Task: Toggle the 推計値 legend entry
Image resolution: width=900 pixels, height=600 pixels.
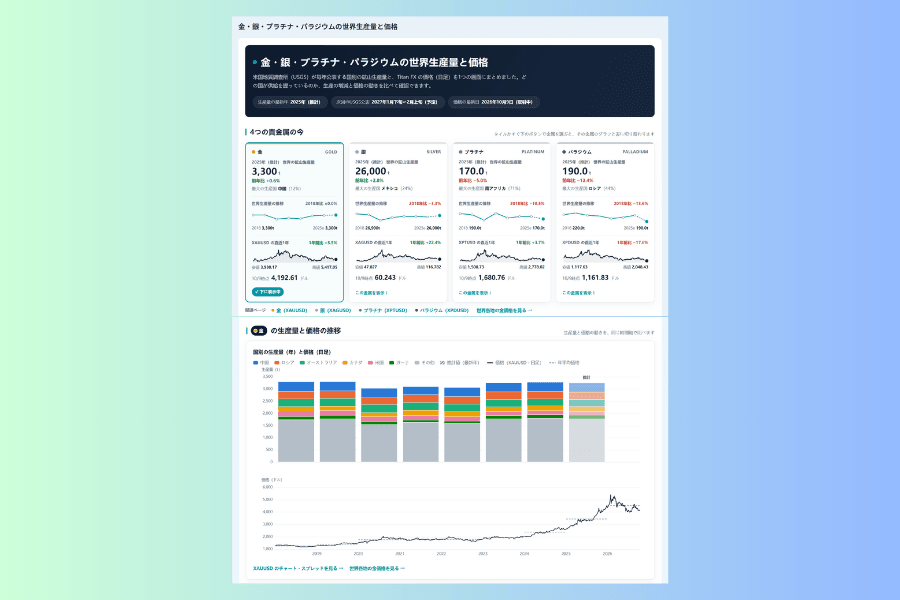Action: coord(459,363)
